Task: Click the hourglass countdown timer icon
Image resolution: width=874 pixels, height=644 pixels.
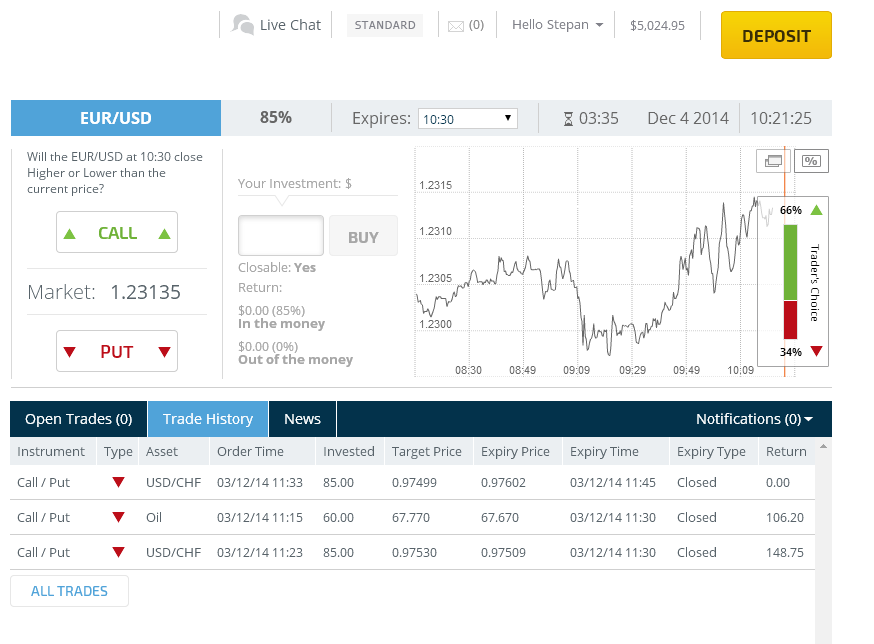Action: pos(569,119)
